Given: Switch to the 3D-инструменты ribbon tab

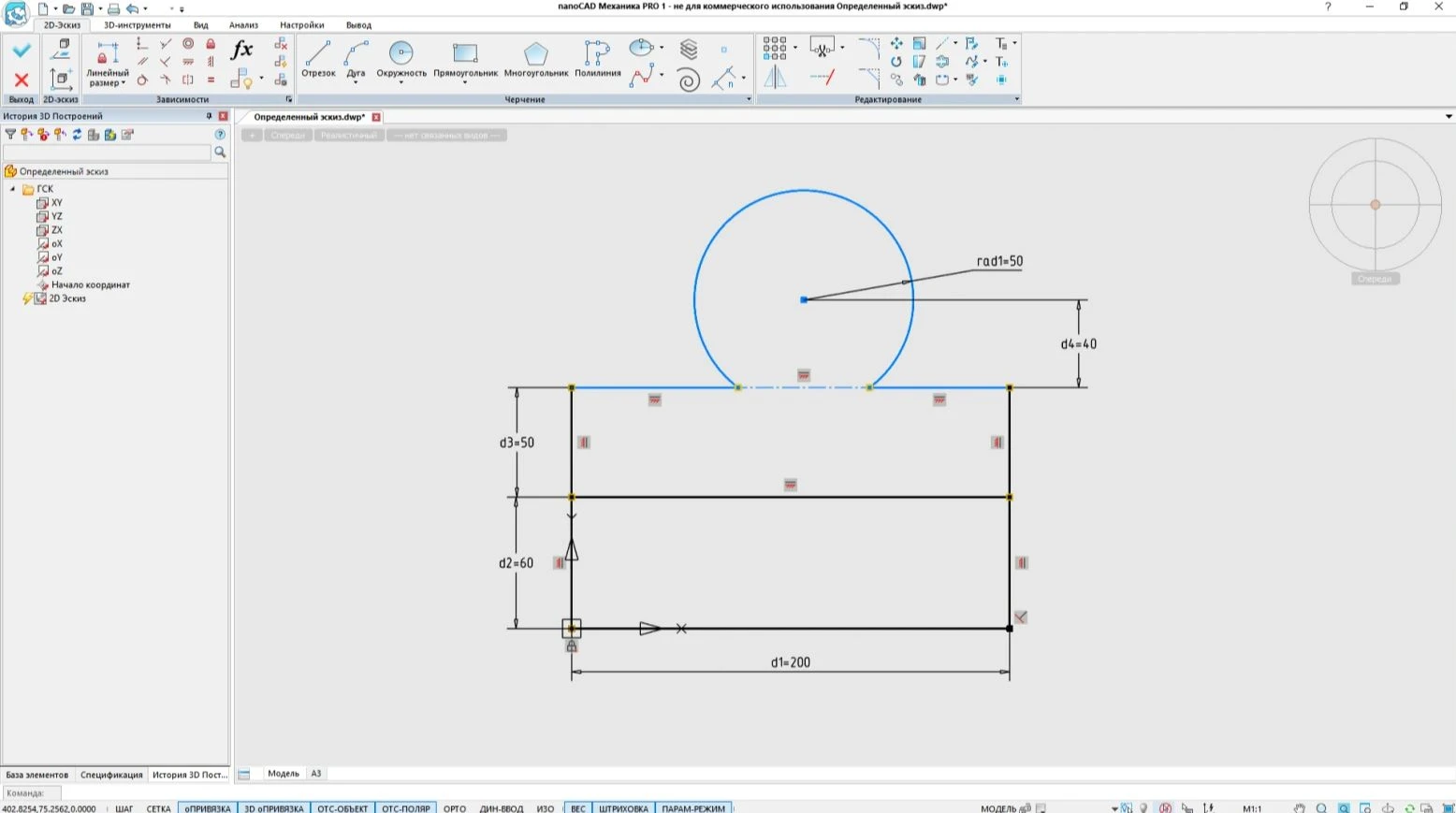Looking at the screenshot, I should 137,25.
